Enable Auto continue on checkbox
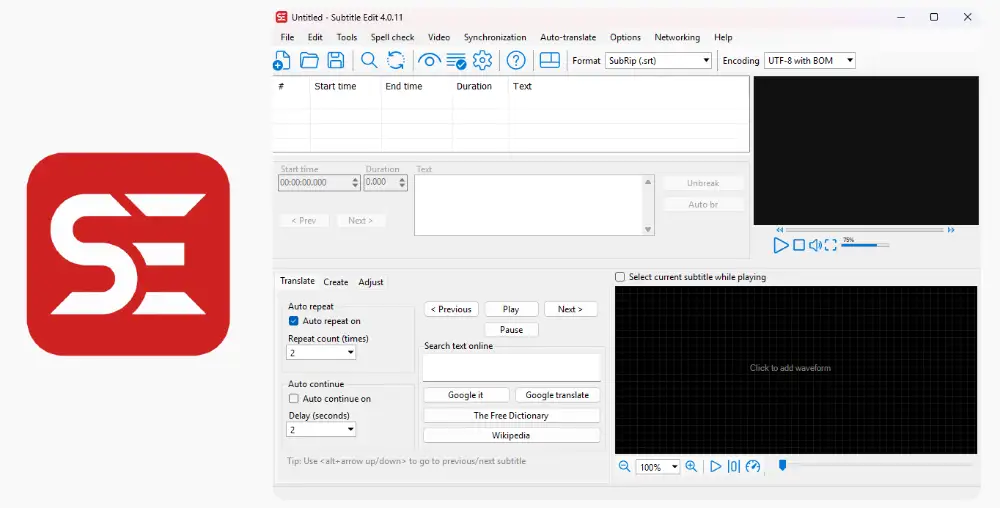The height and width of the screenshot is (508, 1000). (x=293, y=399)
